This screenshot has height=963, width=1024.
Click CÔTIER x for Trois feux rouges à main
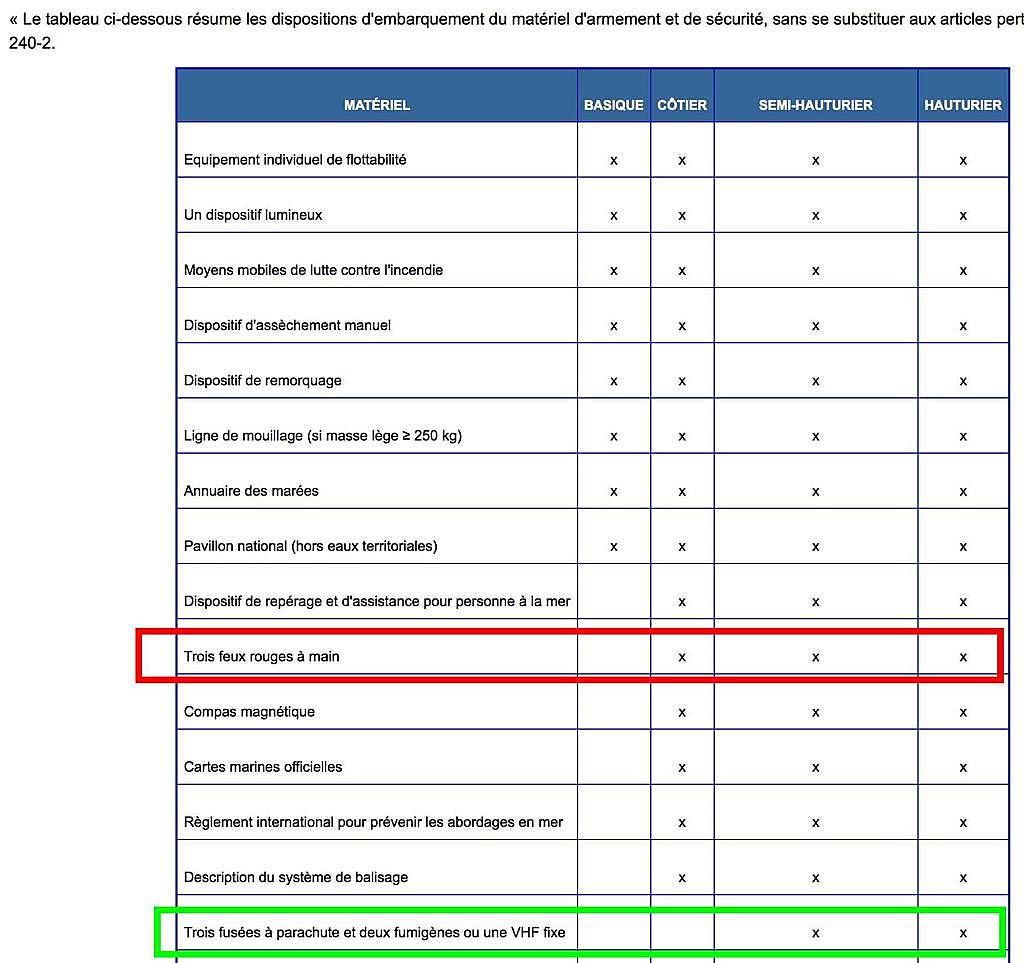pos(682,657)
